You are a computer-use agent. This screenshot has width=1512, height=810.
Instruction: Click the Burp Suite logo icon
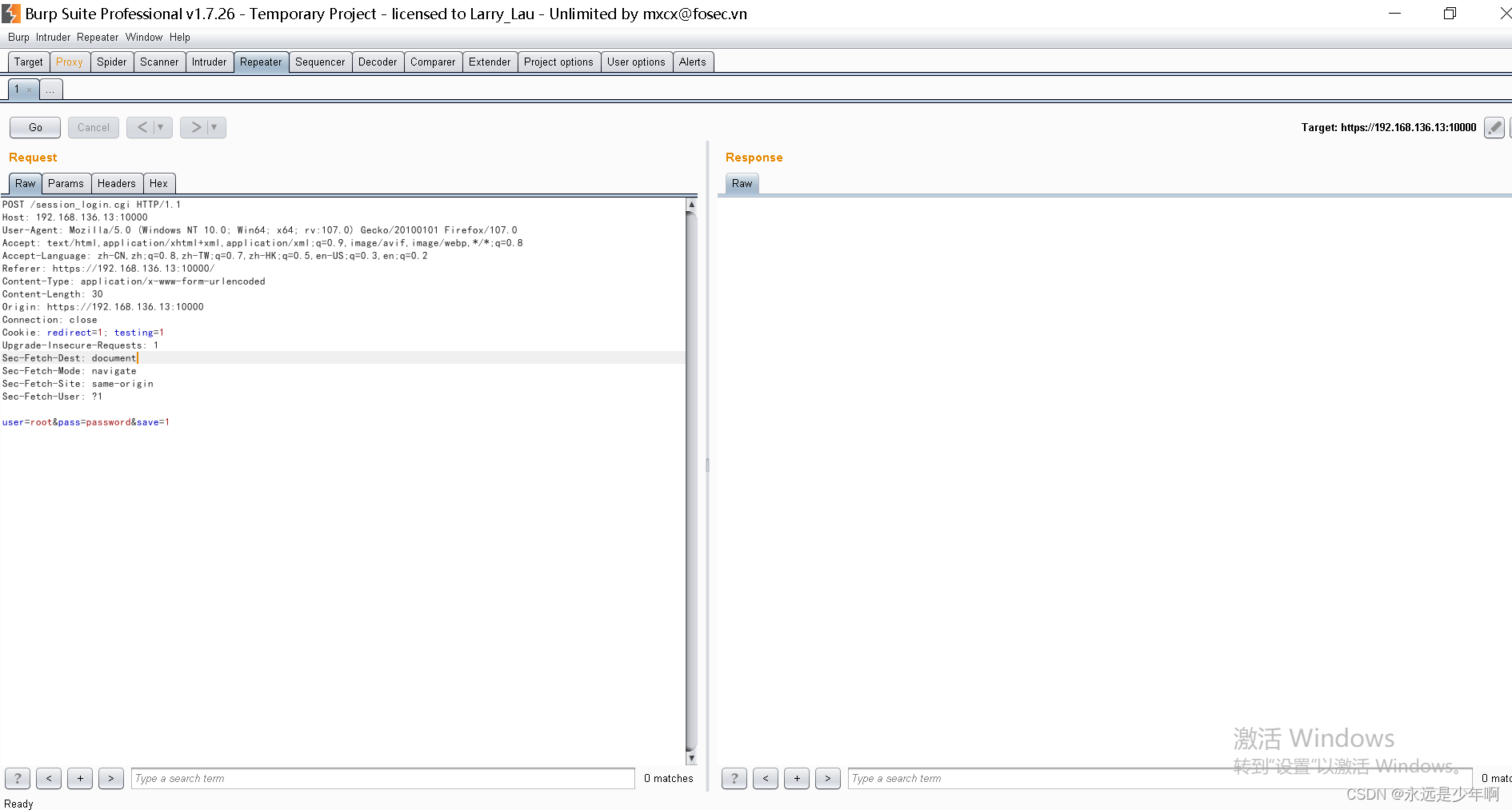pos(10,14)
